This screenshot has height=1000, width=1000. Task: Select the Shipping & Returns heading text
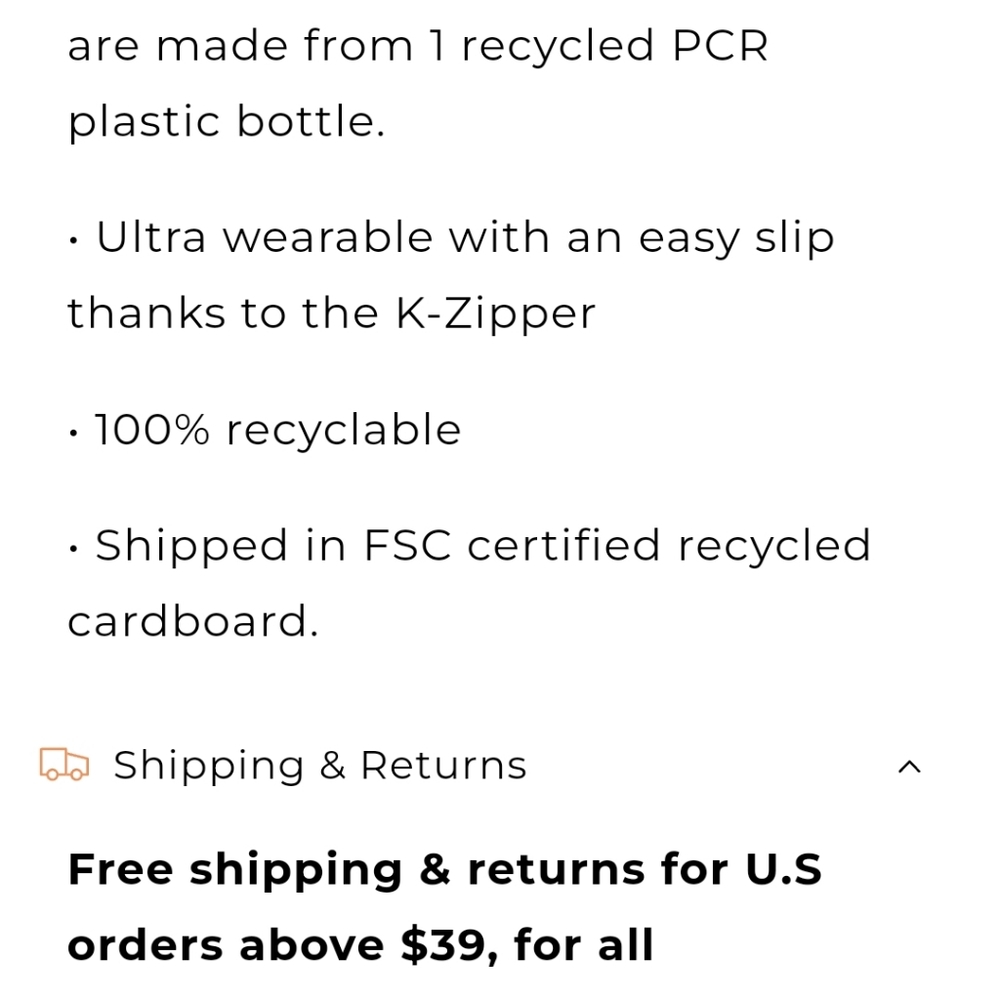(320, 765)
